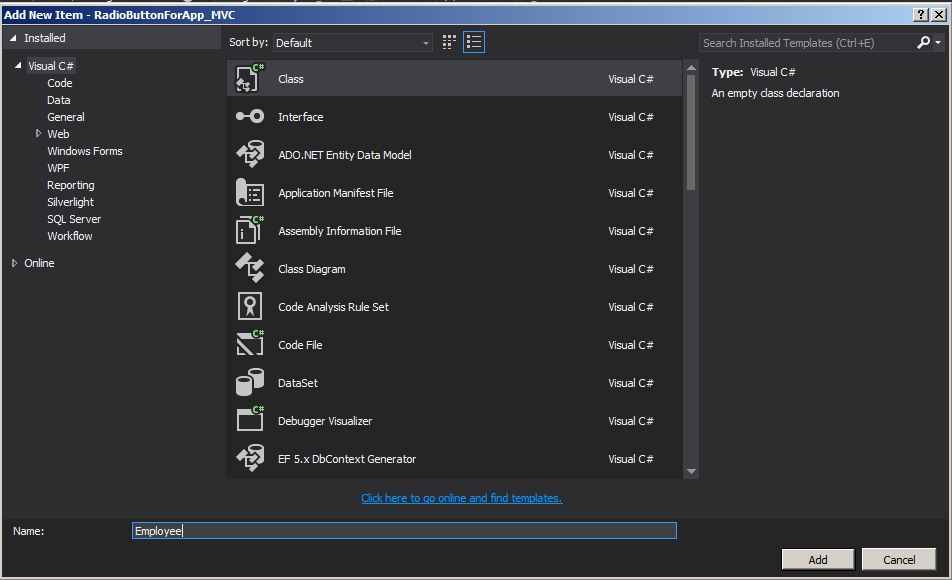
Task: Select the DataSet template icon
Action: 249,383
